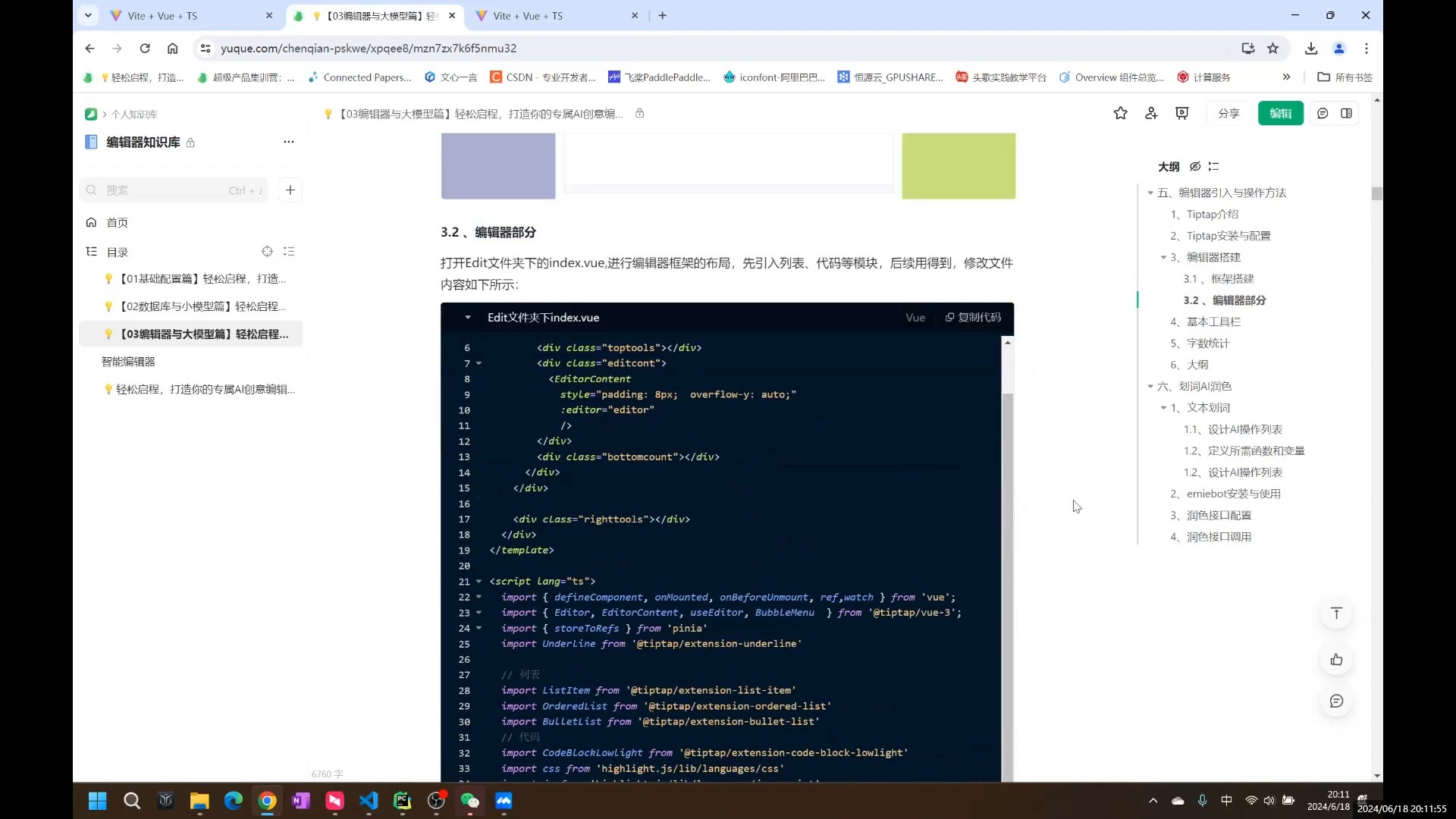Screen dimensions: 1456x819
Task: Collapse the 六、划词AI润色 outline section
Action: [x=1150, y=387]
